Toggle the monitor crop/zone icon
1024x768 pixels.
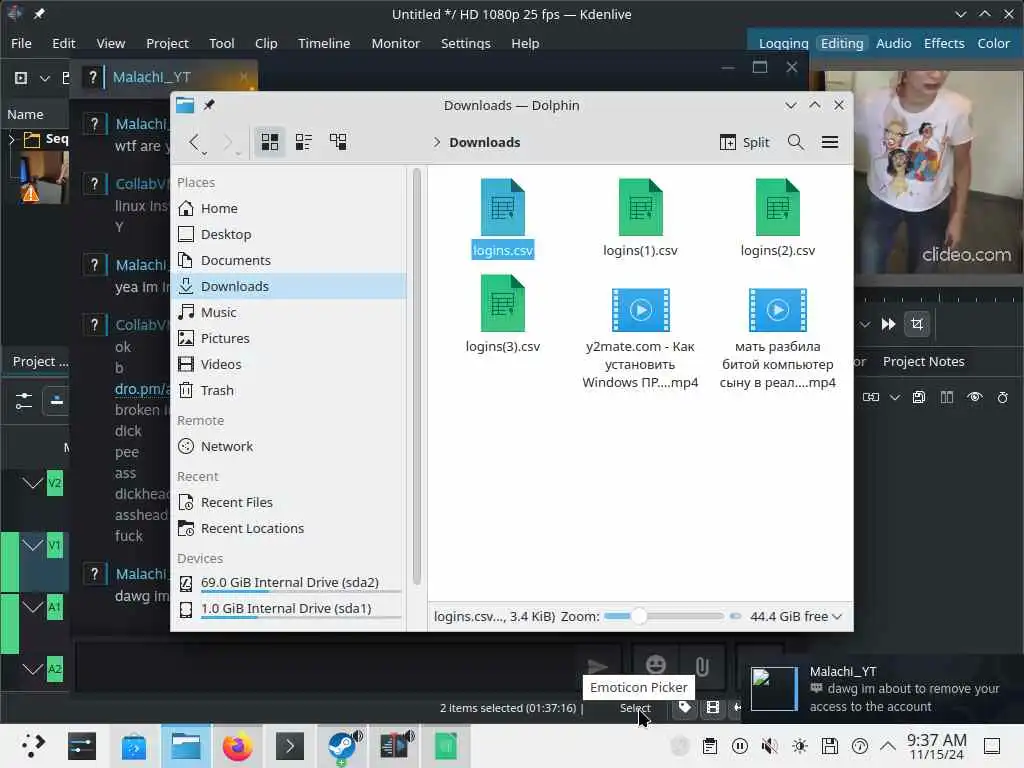[x=917, y=324]
